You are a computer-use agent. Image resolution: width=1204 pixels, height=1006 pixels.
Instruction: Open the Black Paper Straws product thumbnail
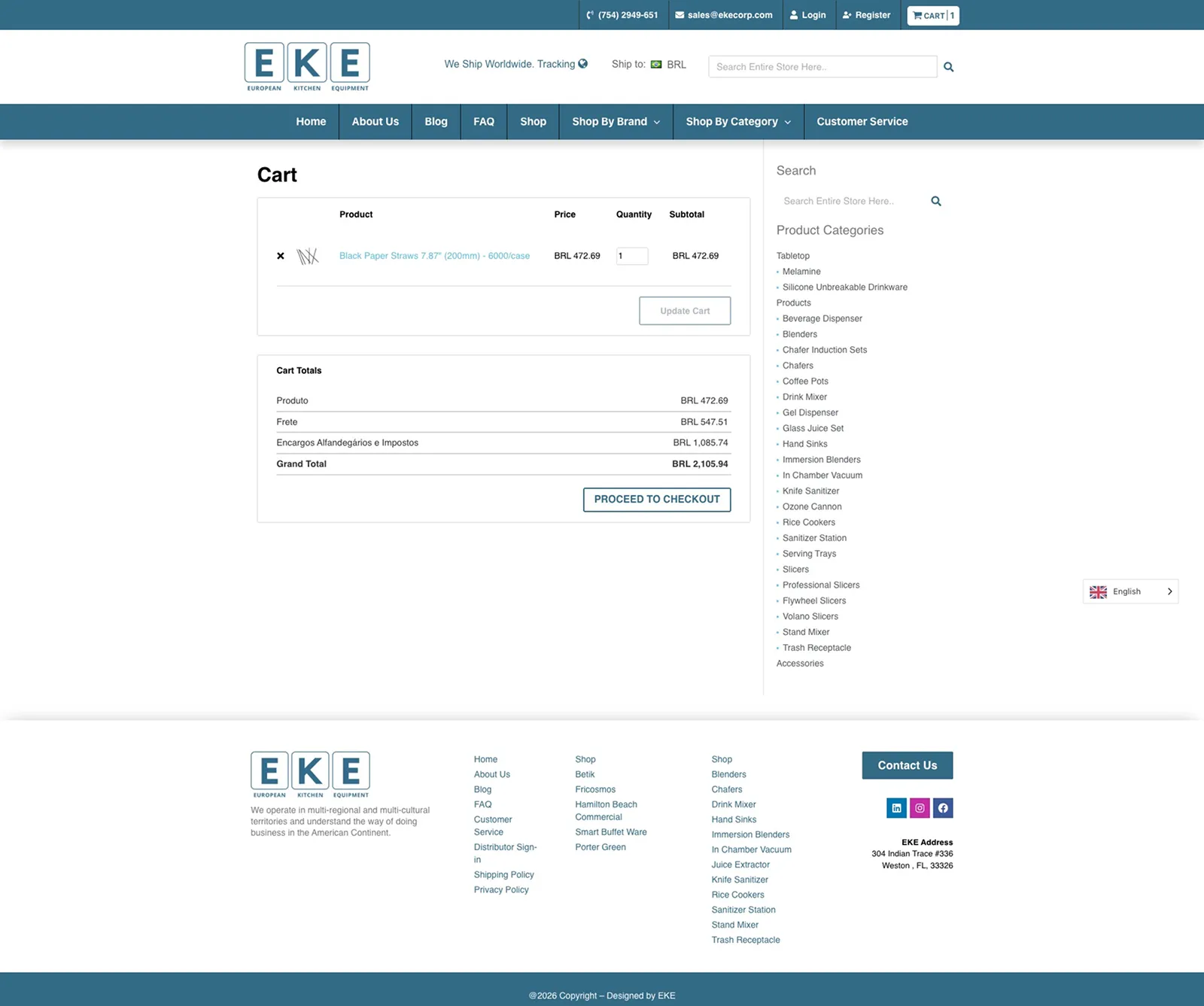tap(308, 257)
